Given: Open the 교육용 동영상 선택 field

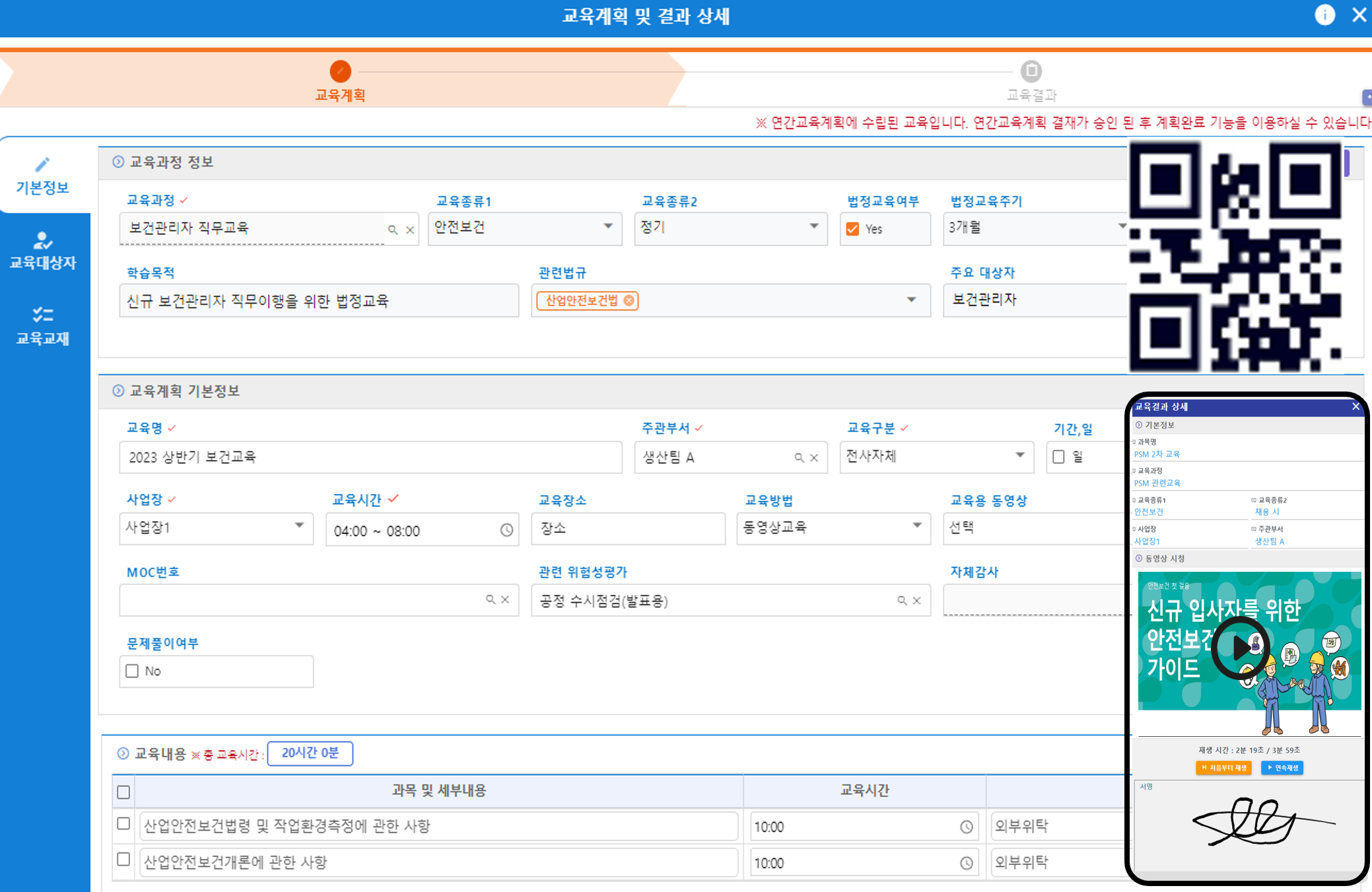Looking at the screenshot, I should click(x=1035, y=528).
